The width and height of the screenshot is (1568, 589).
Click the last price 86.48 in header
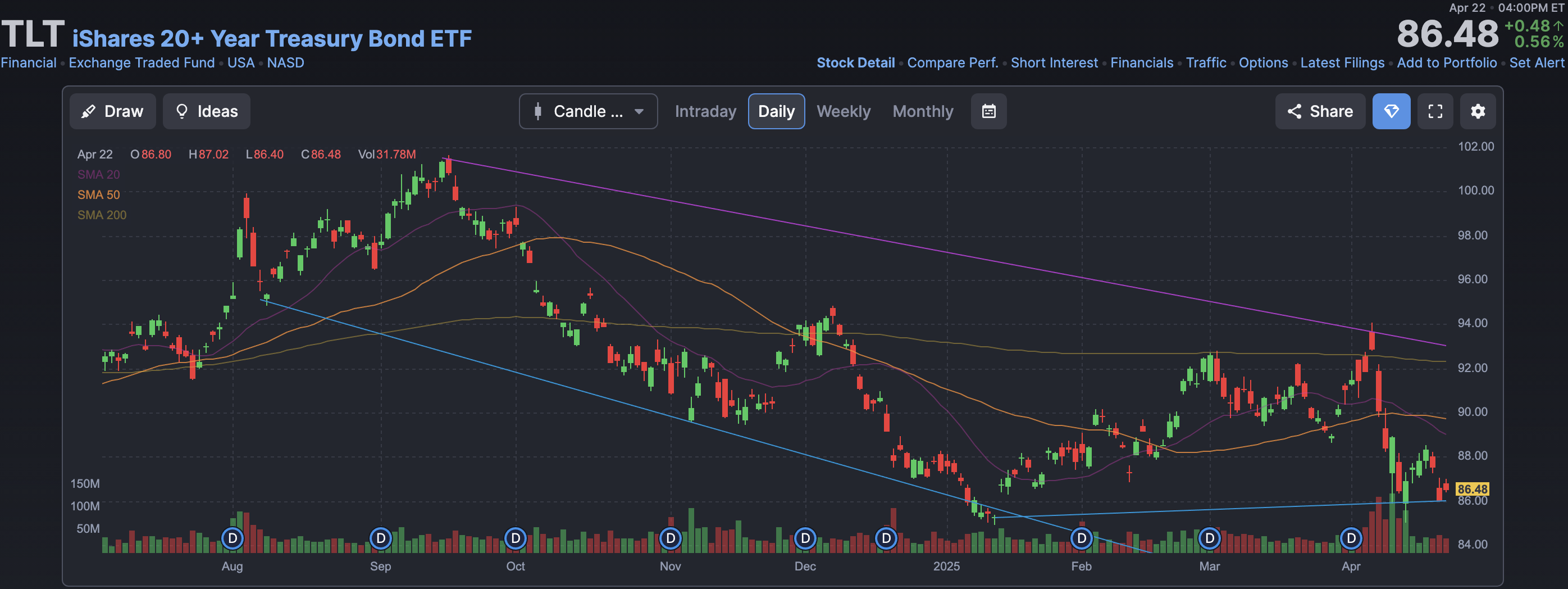tap(1447, 34)
